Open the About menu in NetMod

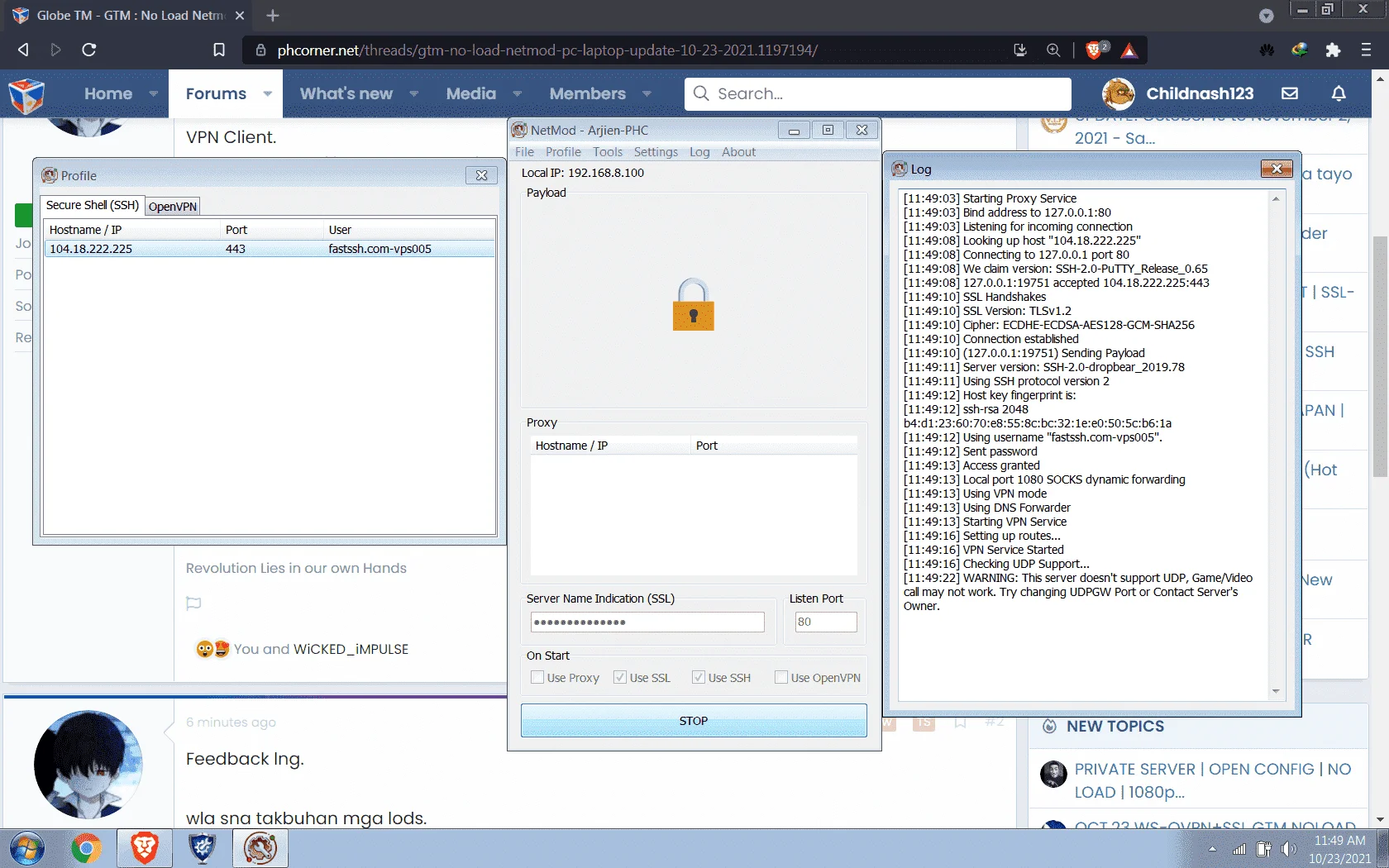738,152
